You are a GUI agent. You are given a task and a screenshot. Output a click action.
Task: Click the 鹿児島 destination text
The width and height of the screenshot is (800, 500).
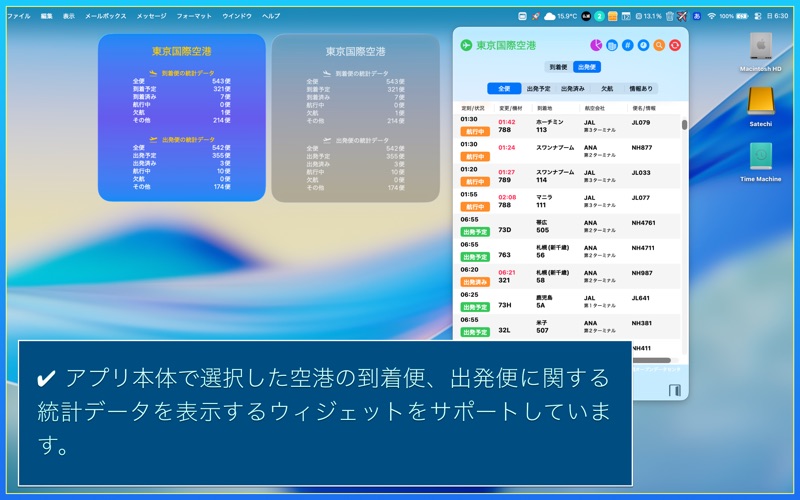point(544,297)
